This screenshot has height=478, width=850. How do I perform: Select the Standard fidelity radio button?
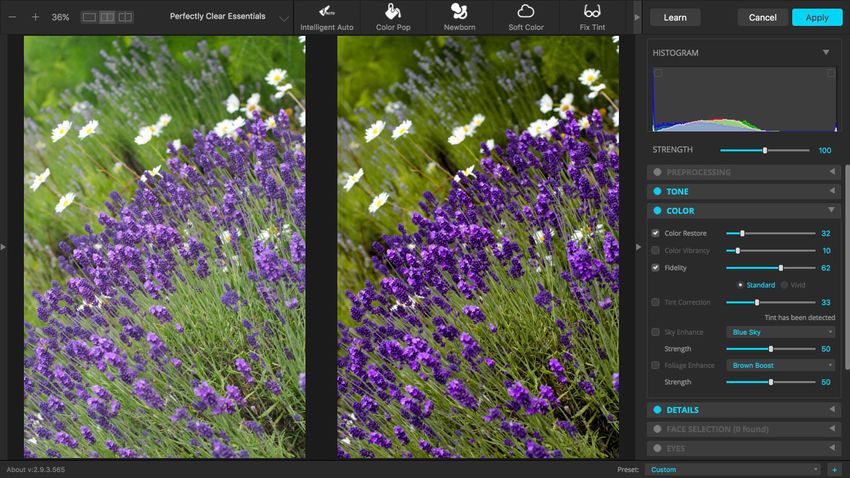[x=740, y=285]
